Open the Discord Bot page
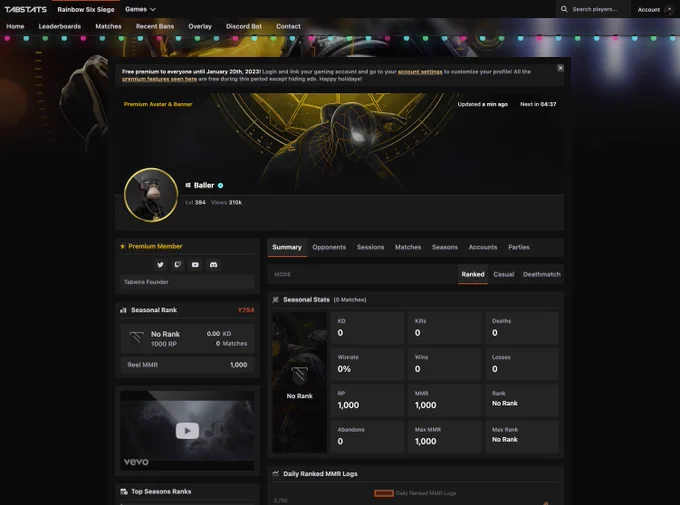680x505 pixels. click(x=244, y=26)
